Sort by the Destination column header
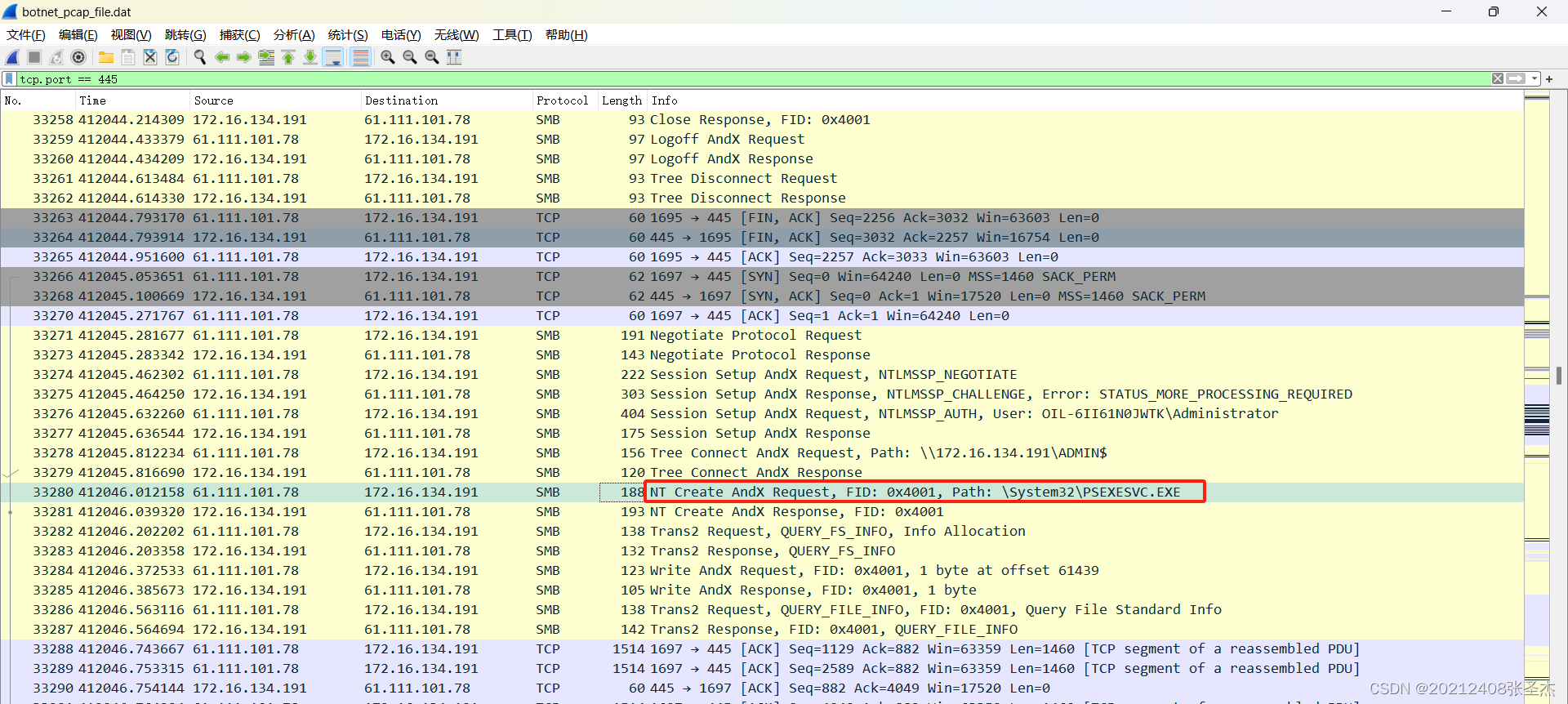 tap(447, 100)
